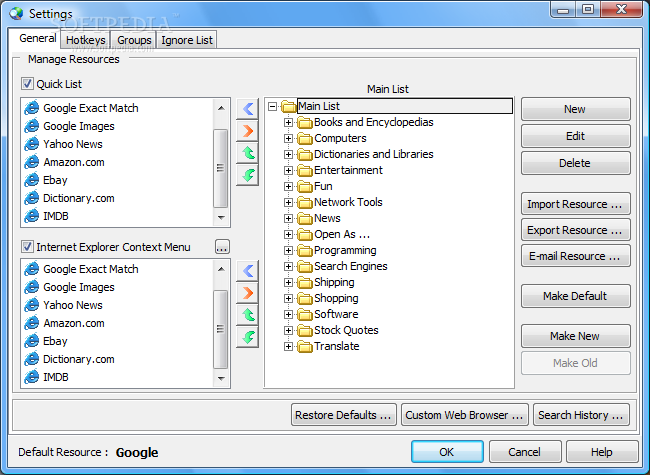
Task: Click the green move-down arrow beside Quick List
Action: 247,175
